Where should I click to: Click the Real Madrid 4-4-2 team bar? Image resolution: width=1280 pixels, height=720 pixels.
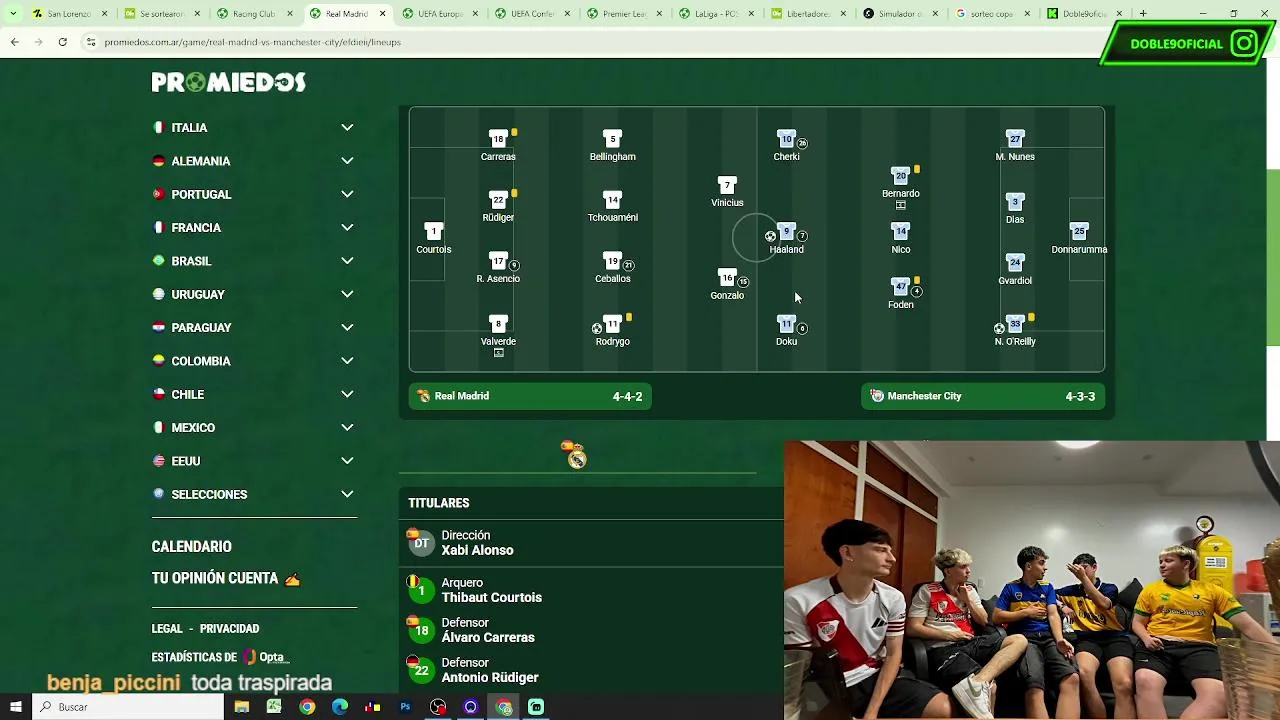point(530,396)
